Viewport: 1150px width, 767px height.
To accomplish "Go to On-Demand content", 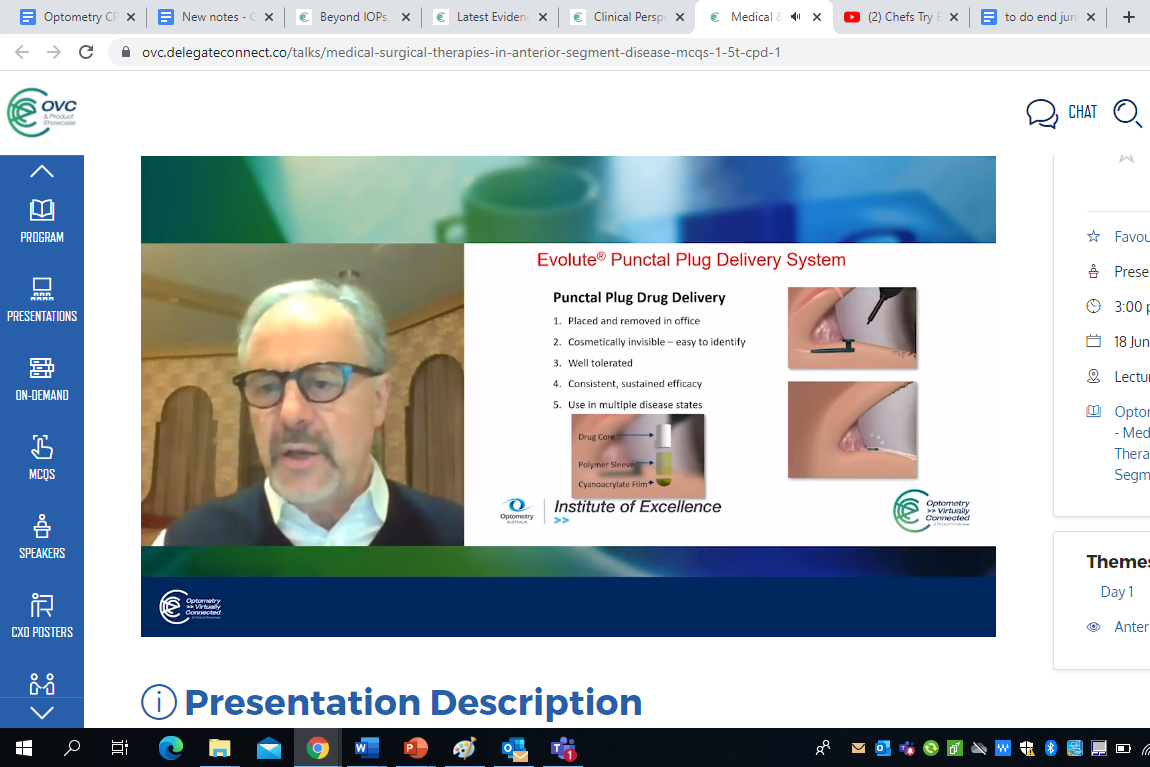I will click(x=42, y=379).
